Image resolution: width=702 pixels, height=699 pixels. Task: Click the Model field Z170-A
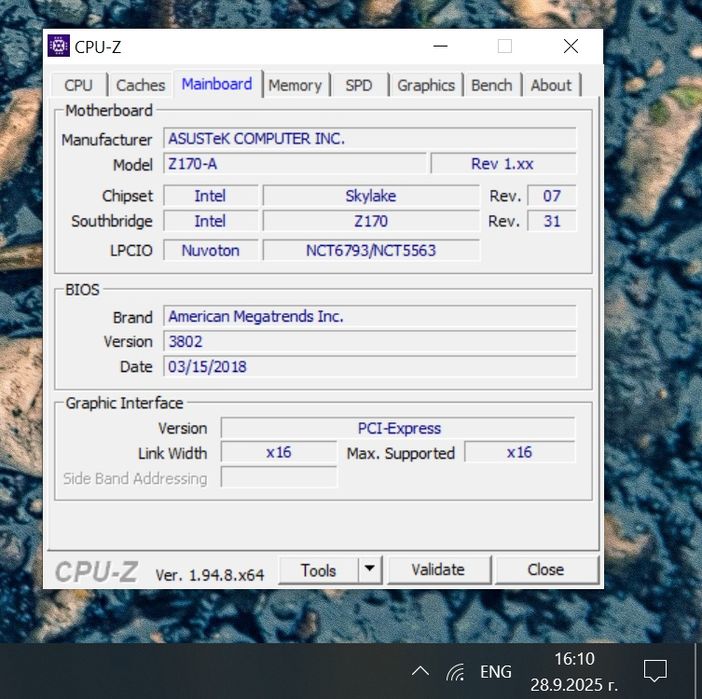pos(295,163)
